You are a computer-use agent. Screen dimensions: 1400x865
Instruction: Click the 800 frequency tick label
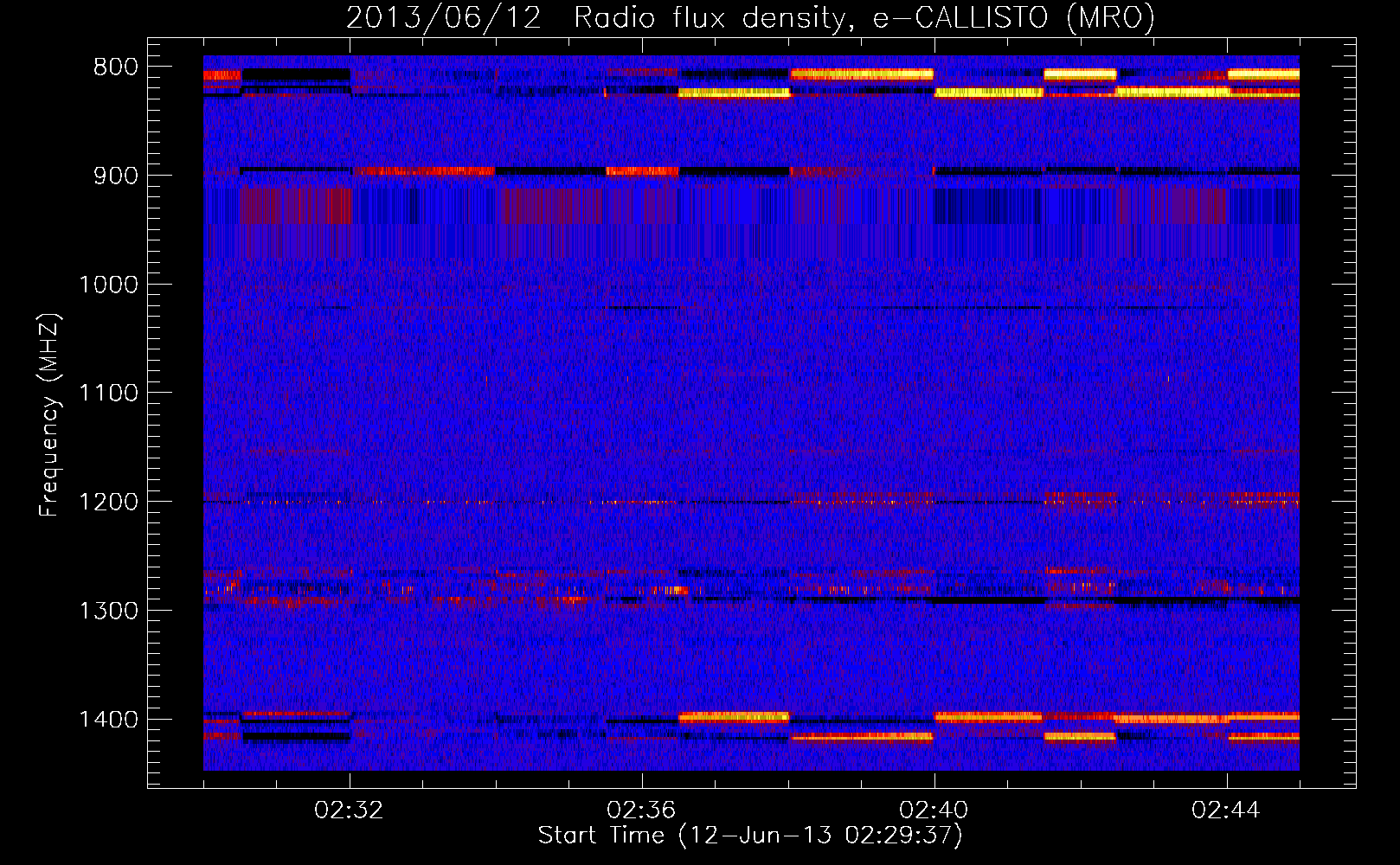tap(115, 67)
